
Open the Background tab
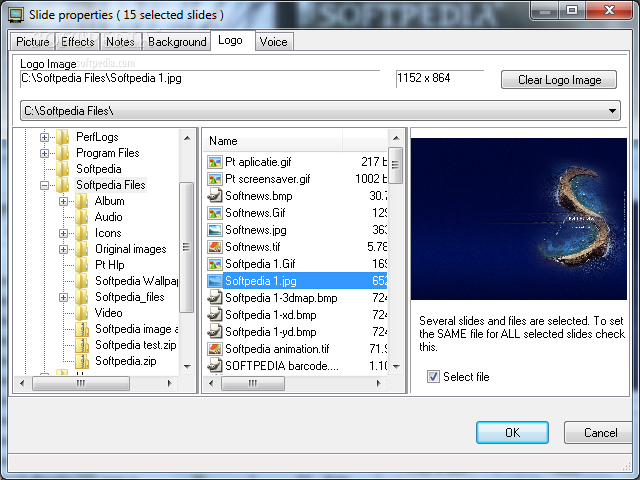pos(177,42)
